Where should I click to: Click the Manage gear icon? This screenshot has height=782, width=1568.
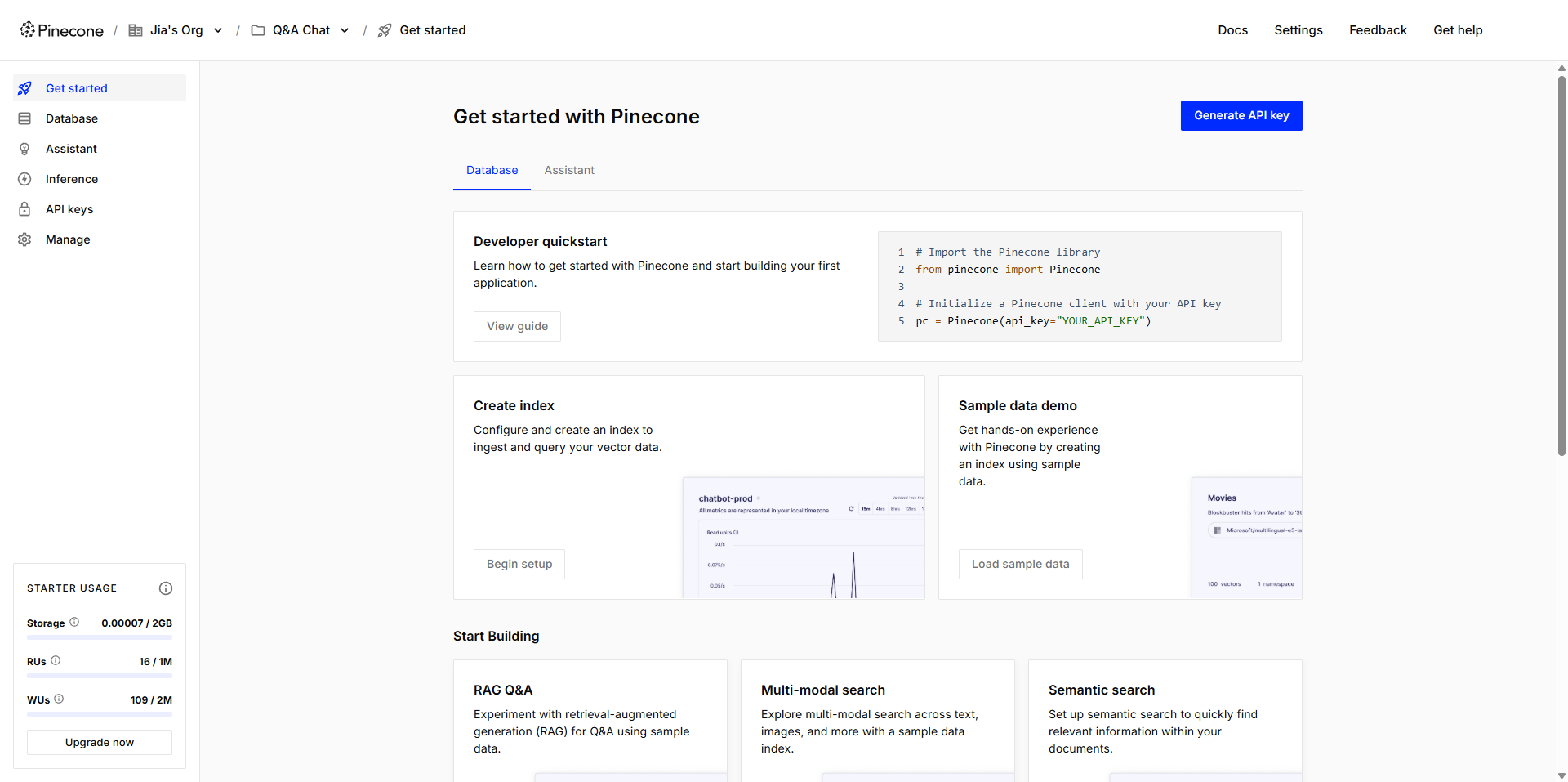24,239
